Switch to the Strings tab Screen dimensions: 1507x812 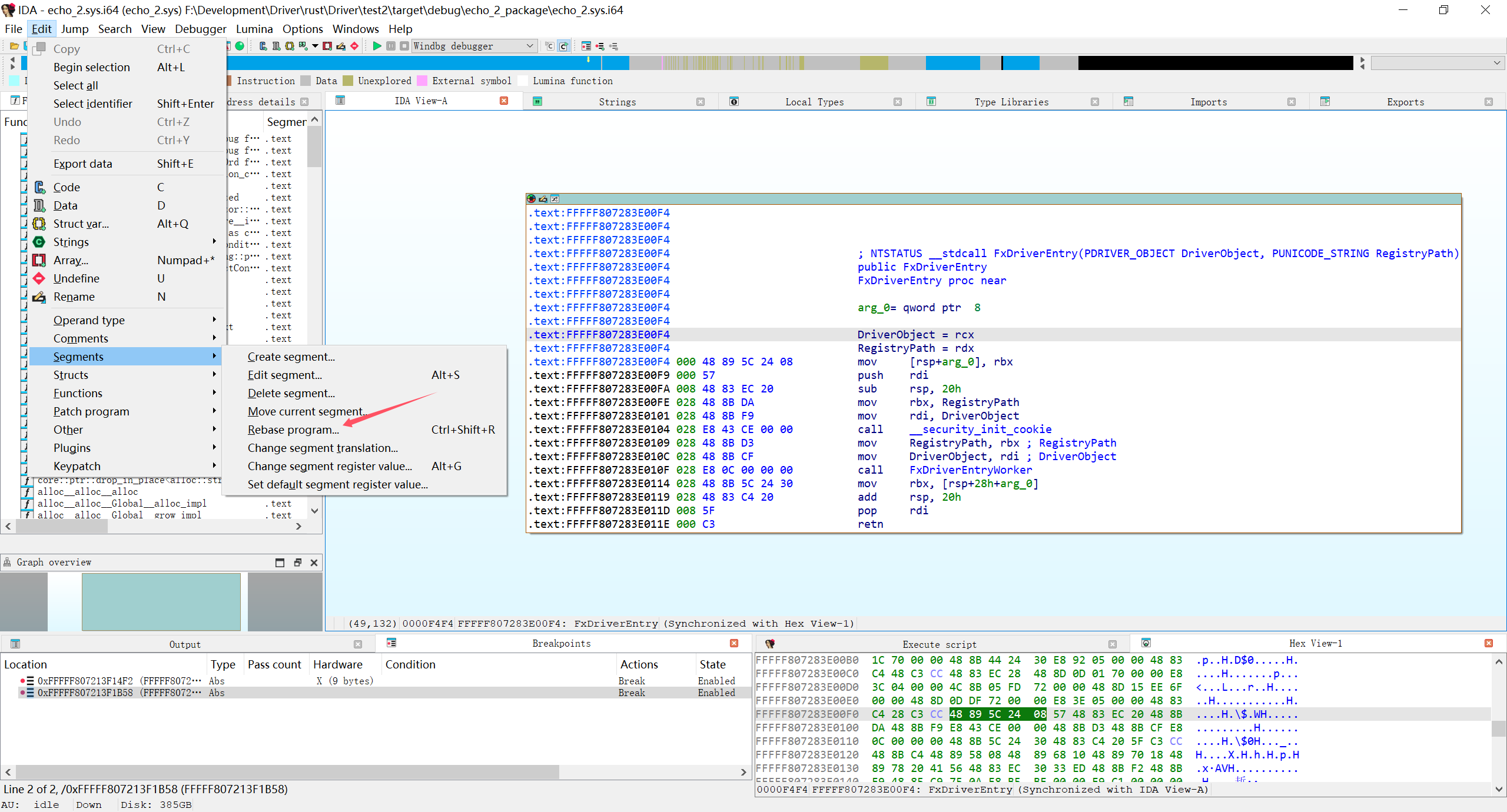(x=617, y=102)
